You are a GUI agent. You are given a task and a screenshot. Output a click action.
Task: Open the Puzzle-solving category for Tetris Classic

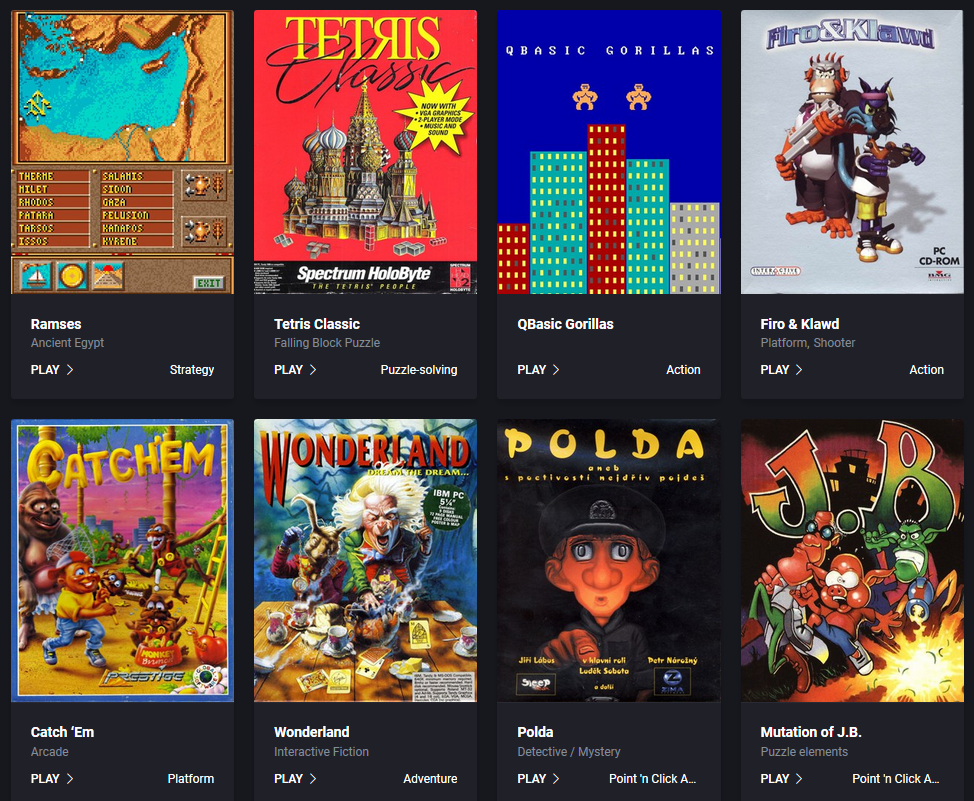[x=419, y=370]
